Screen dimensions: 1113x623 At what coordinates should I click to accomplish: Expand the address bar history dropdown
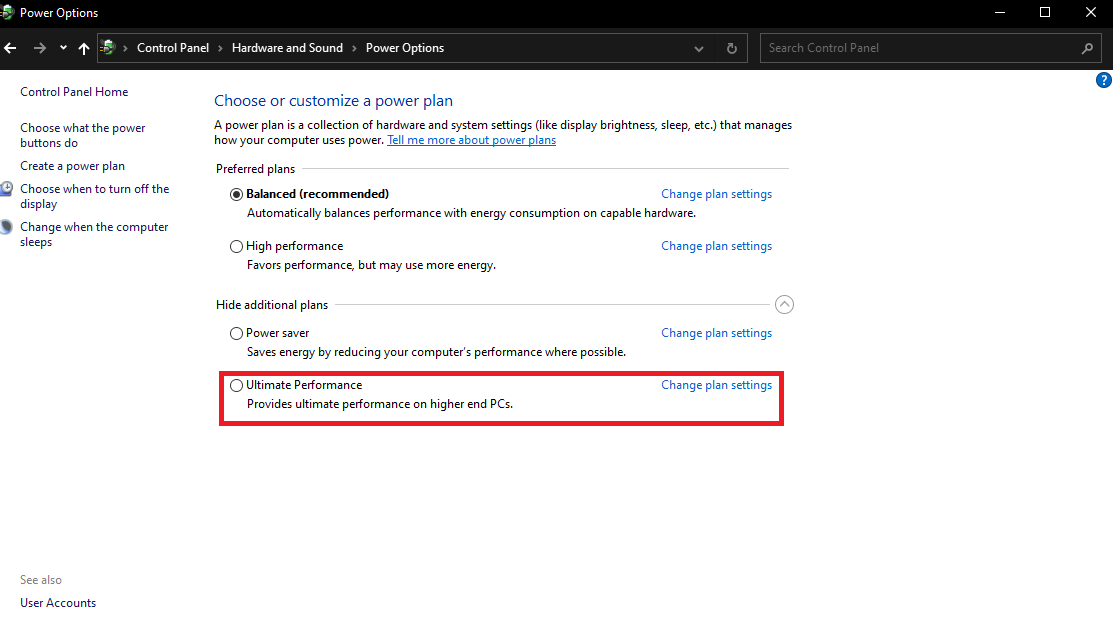tap(700, 48)
